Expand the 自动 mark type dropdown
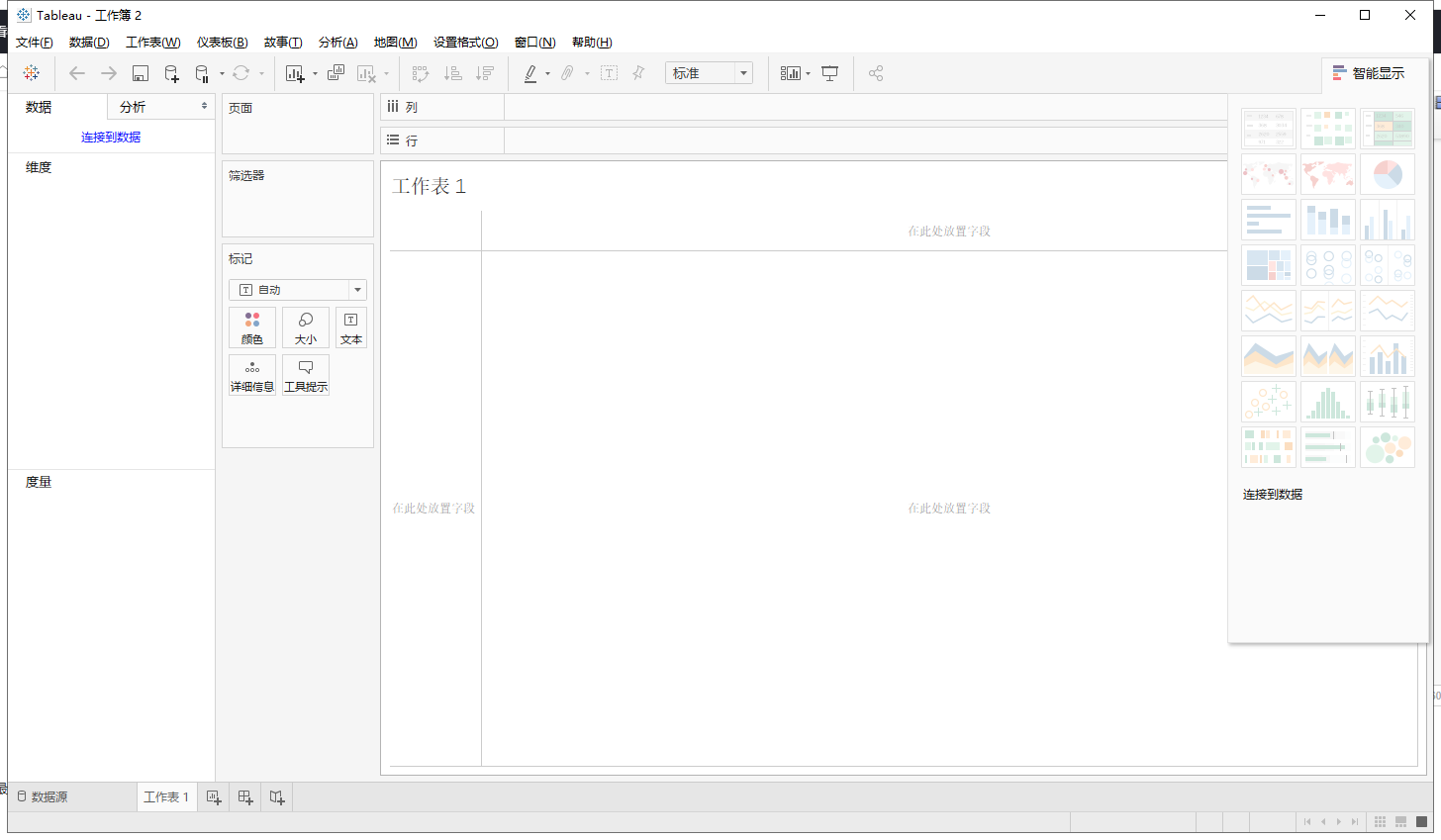Viewport: 1441px width, 840px height. tap(357, 290)
